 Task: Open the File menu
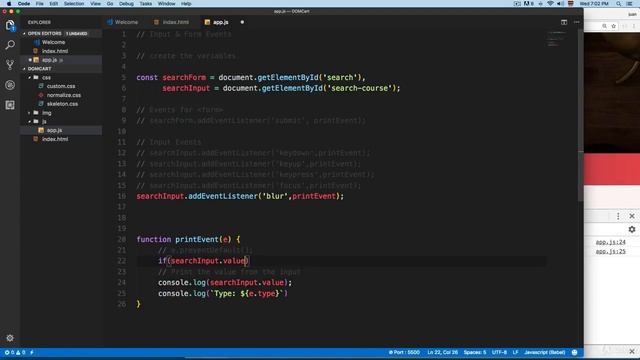pyautogui.click(x=40, y=4)
